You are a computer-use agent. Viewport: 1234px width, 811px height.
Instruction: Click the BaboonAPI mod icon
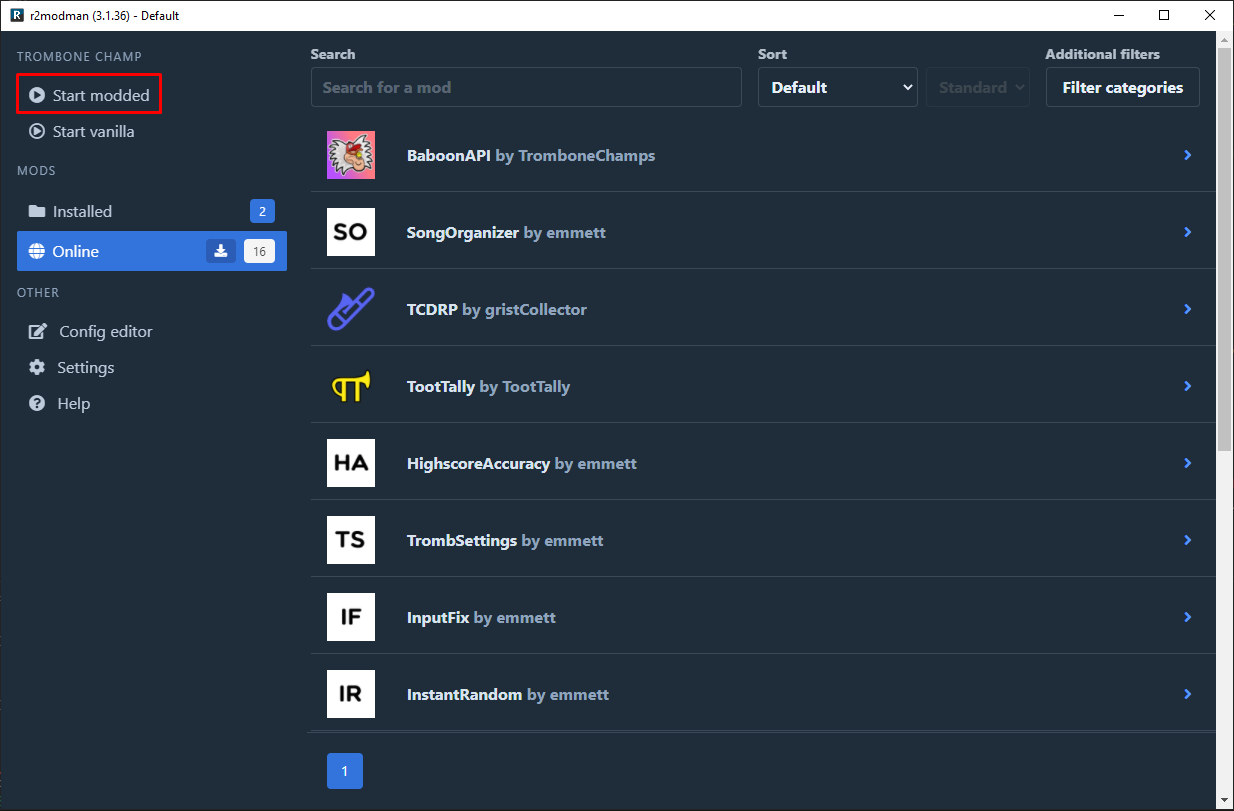click(x=351, y=155)
